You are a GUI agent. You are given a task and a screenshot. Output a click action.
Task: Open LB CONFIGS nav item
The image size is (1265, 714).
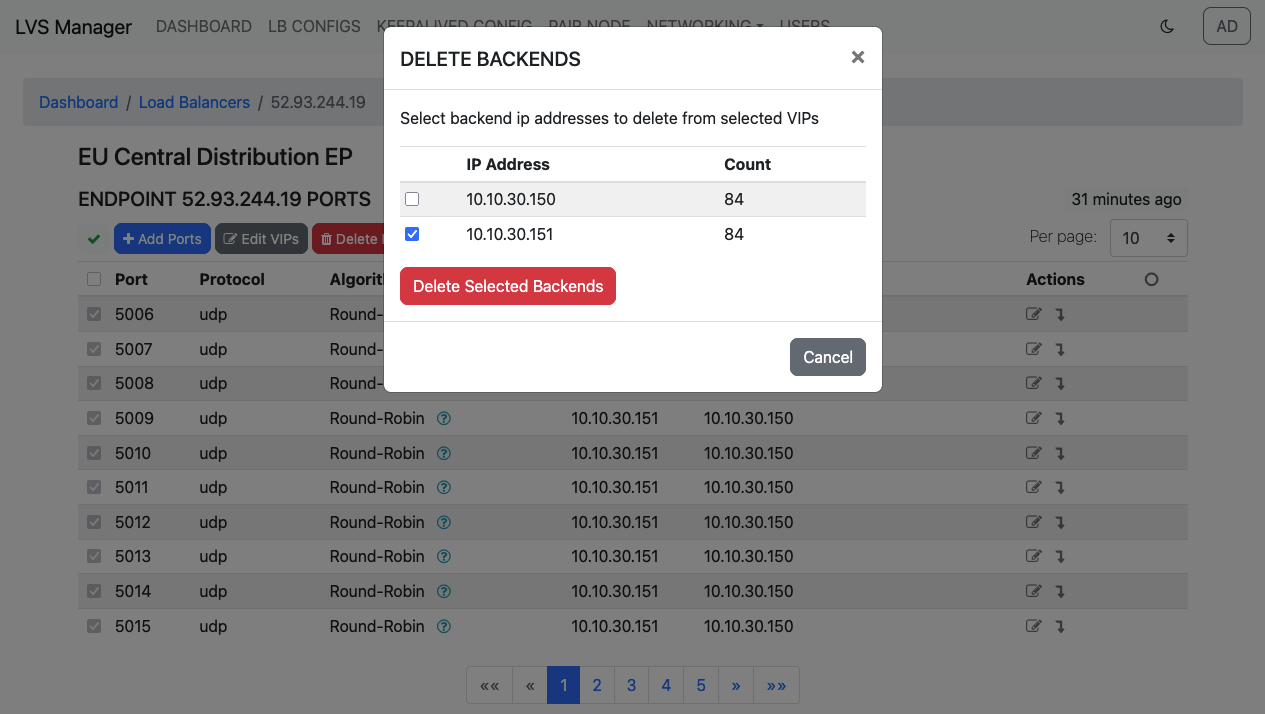[x=314, y=27]
